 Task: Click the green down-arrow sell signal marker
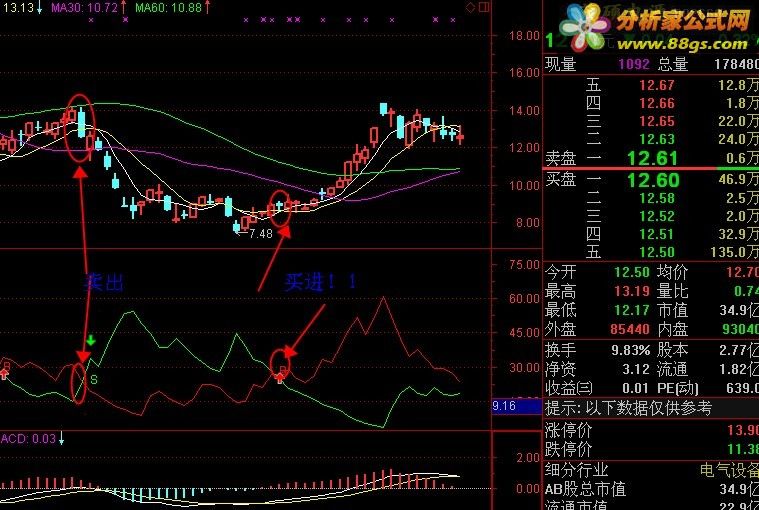coord(91,340)
